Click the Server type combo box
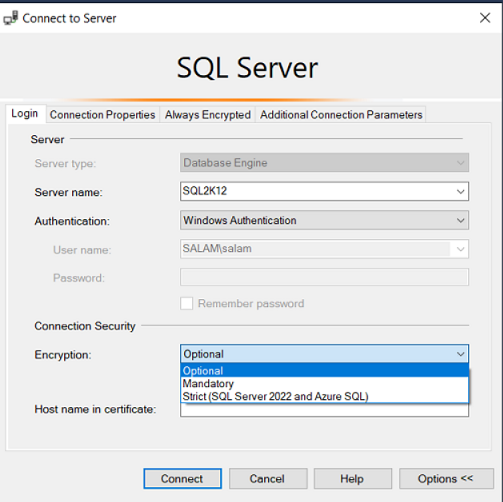The width and height of the screenshot is (503, 502). tap(324, 163)
